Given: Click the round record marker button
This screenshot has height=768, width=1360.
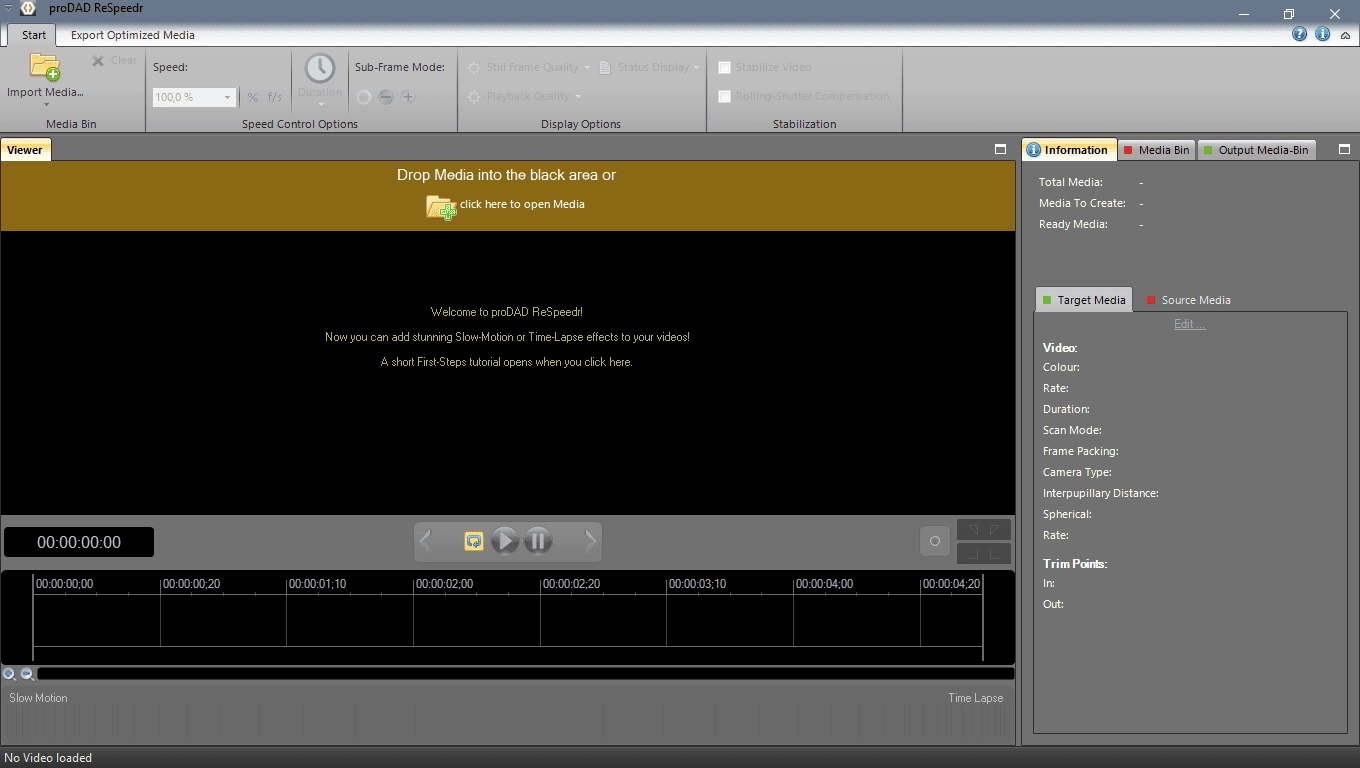Looking at the screenshot, I should click(935, 541).
